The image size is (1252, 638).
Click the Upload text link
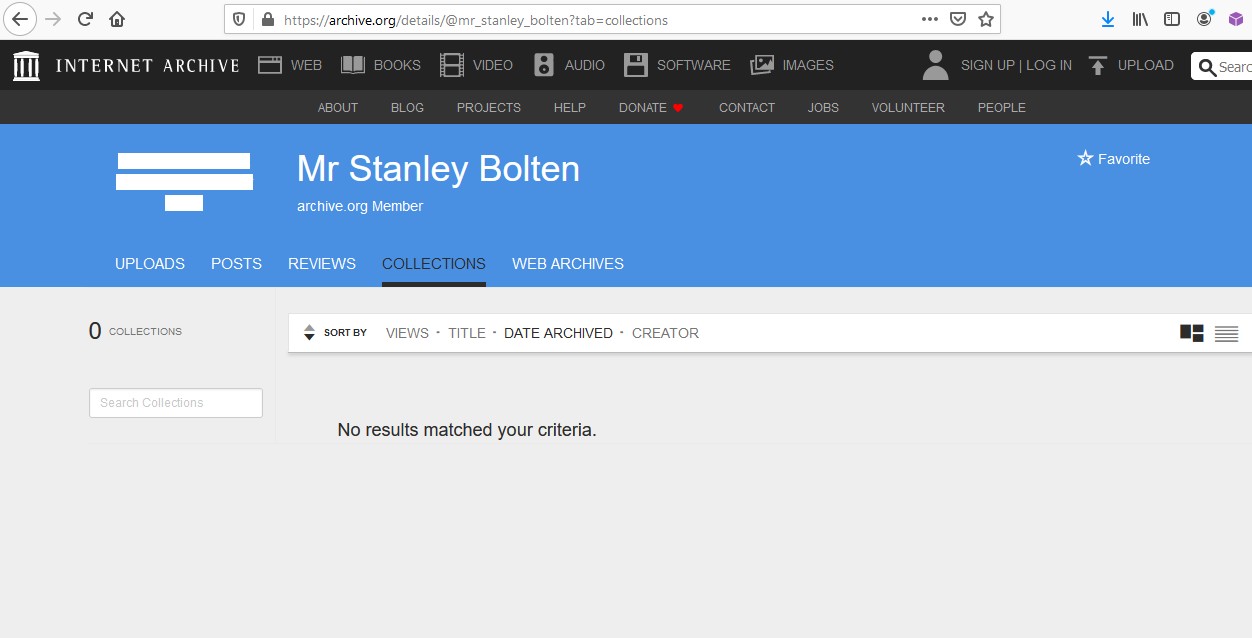click(1146, 65)
